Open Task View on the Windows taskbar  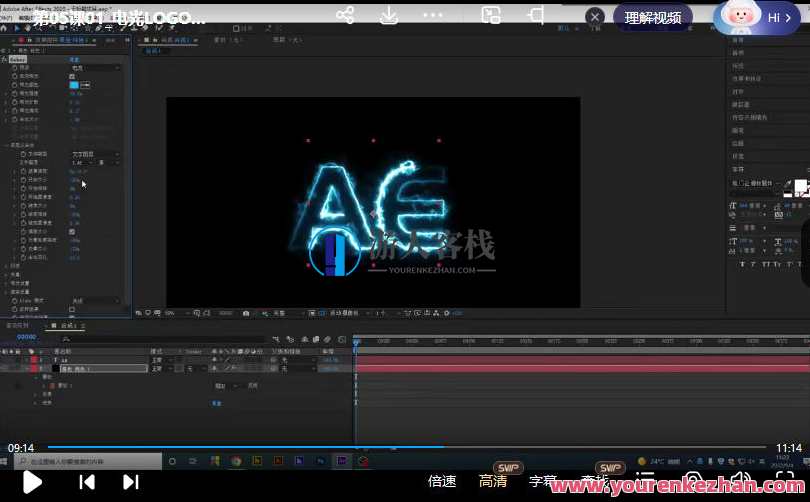click(x=192, y=461)
